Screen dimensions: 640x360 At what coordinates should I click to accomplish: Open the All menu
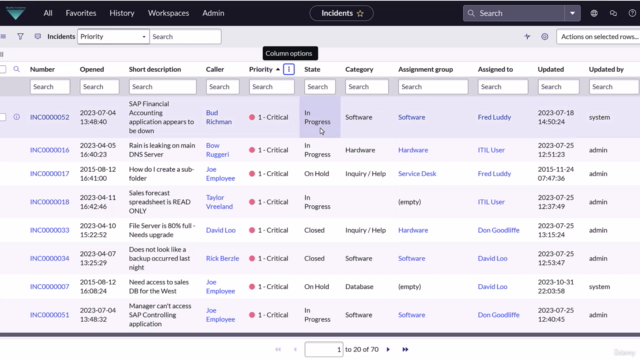coord(48,13)
